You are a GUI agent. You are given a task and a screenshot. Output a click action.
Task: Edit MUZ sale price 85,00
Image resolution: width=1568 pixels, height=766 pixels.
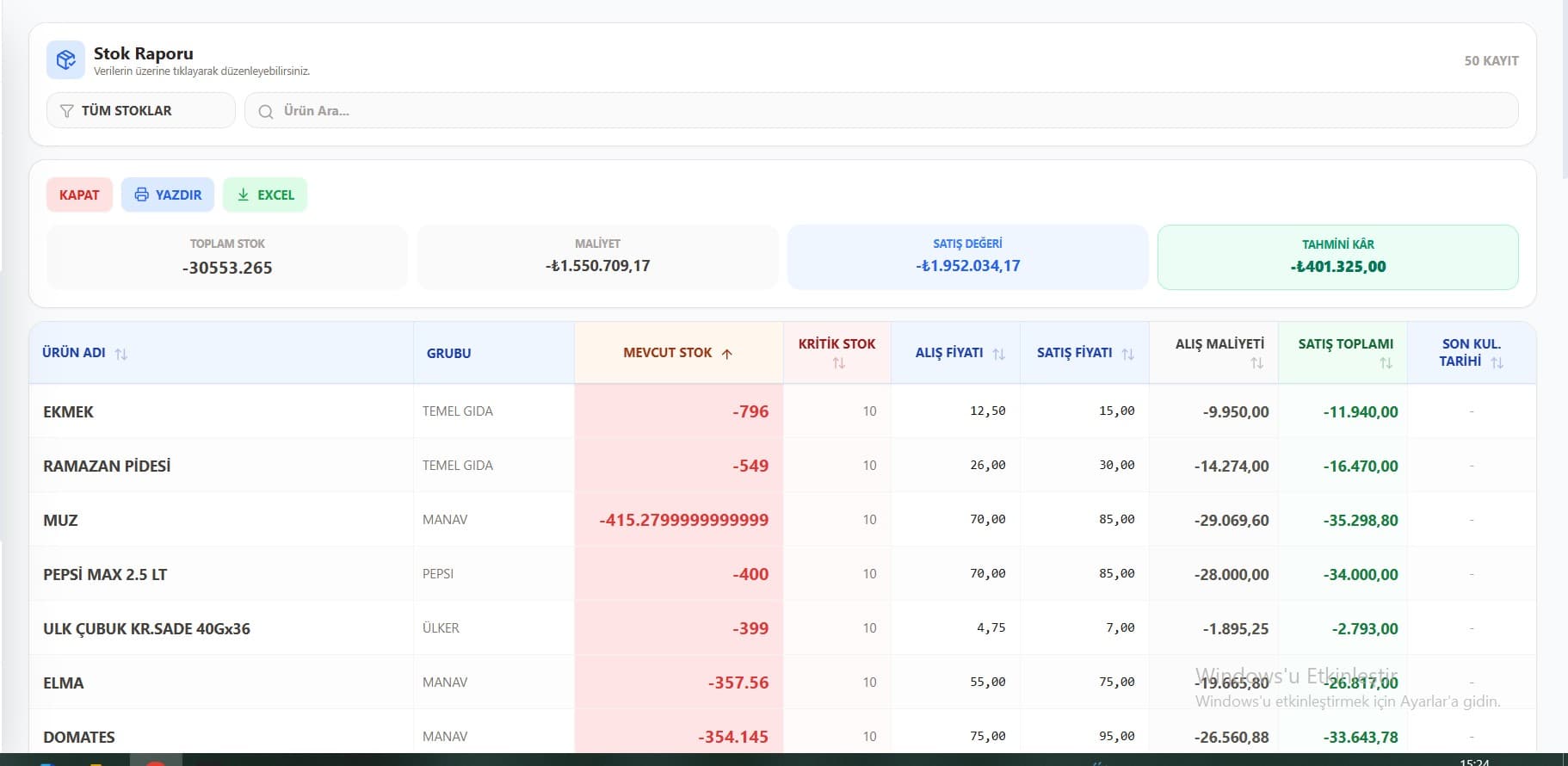(x=1117, y=520)
